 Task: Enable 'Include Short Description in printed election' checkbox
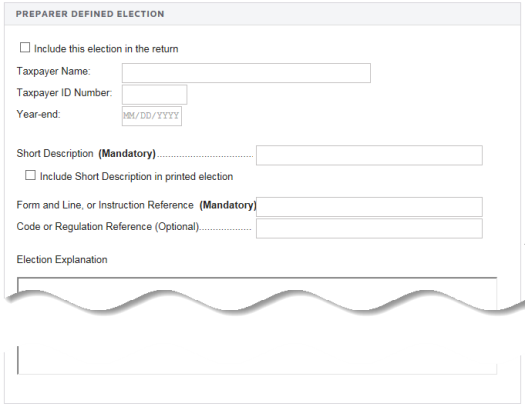[30, 175]
